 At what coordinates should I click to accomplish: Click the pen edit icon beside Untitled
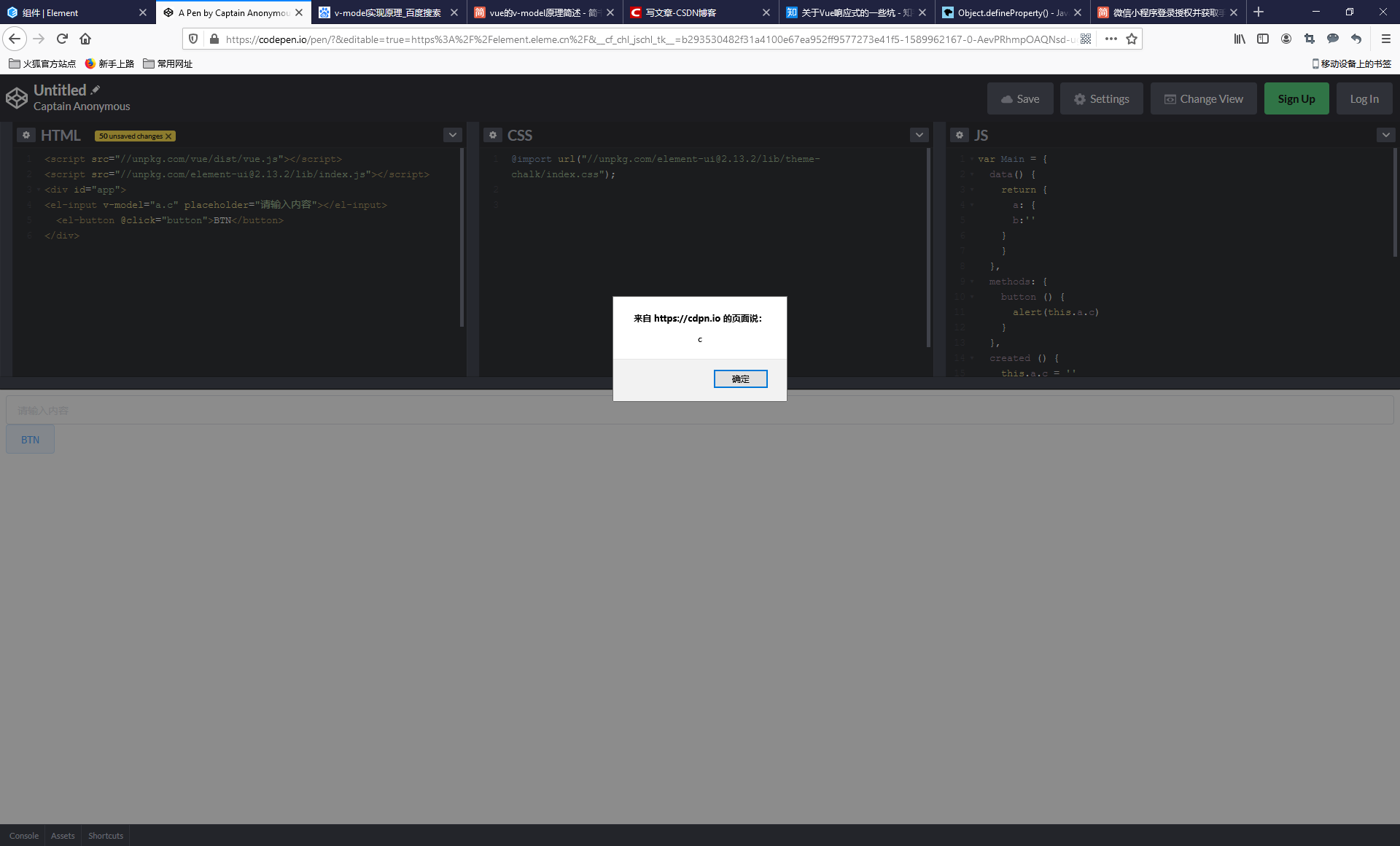(96, 89)
